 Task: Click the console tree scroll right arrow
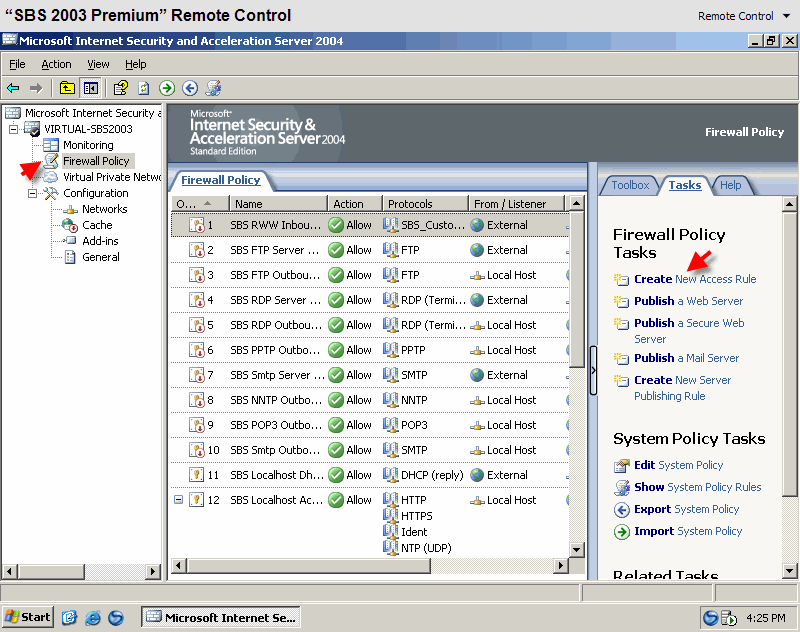point(153,571)
